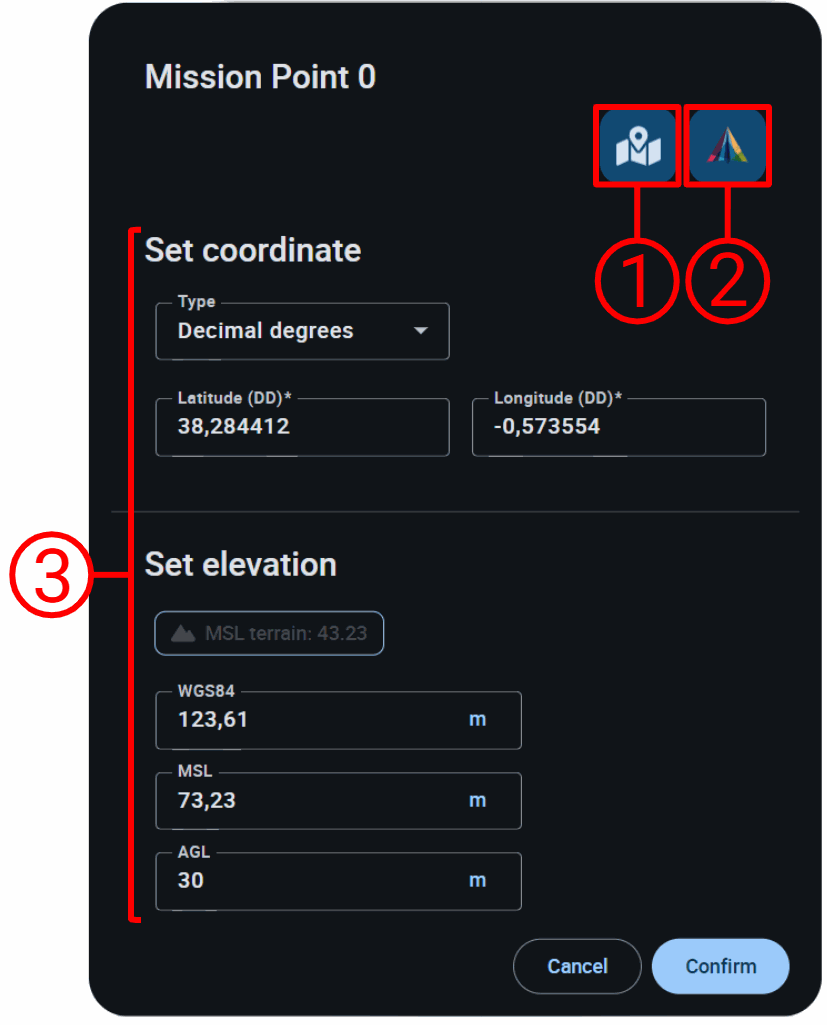Screen dimensions: 827x1025
Task: Click the map picker icon button
Action: pyautogui.click(x=638, y=146)
